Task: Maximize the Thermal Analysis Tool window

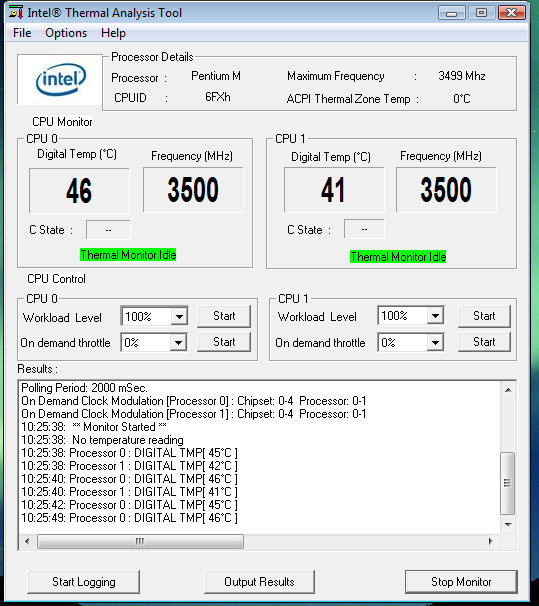Action: tap(481, 13)
